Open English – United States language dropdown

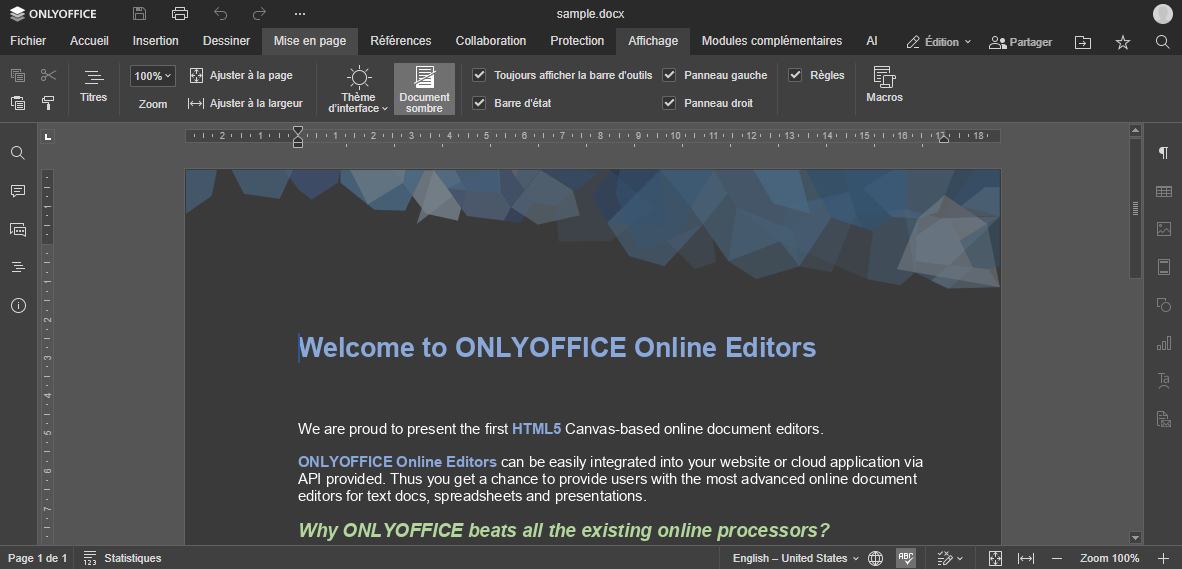[795, 558]
